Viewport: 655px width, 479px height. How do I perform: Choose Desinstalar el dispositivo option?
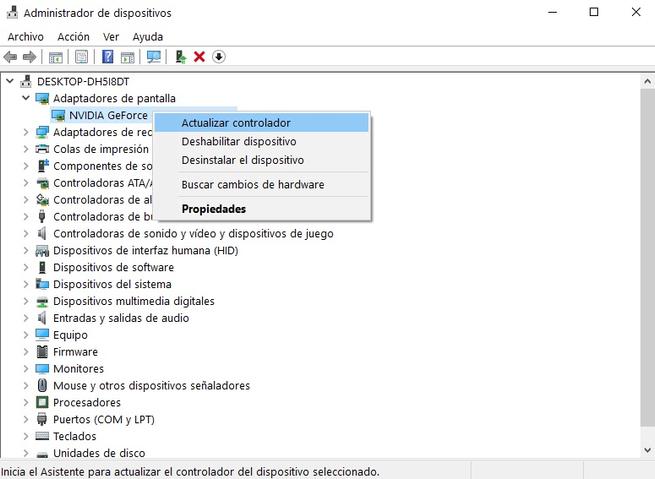tap(262, 160)
